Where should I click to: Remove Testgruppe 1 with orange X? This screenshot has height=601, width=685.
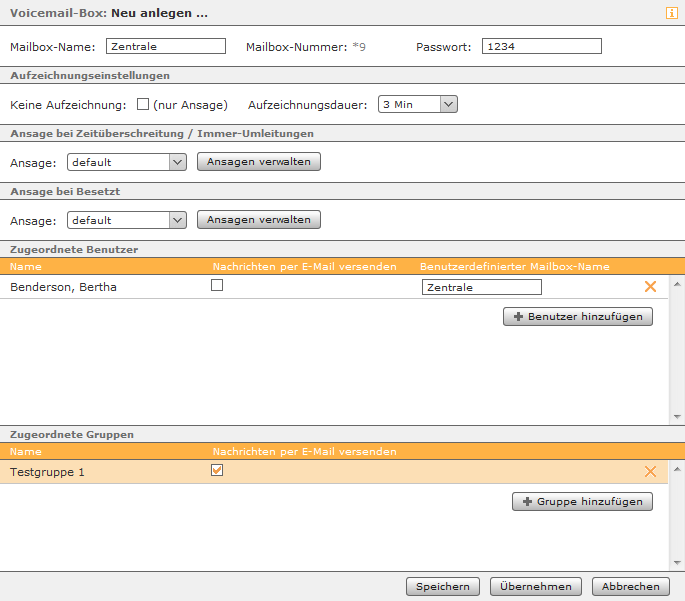(x=650, y=472)
